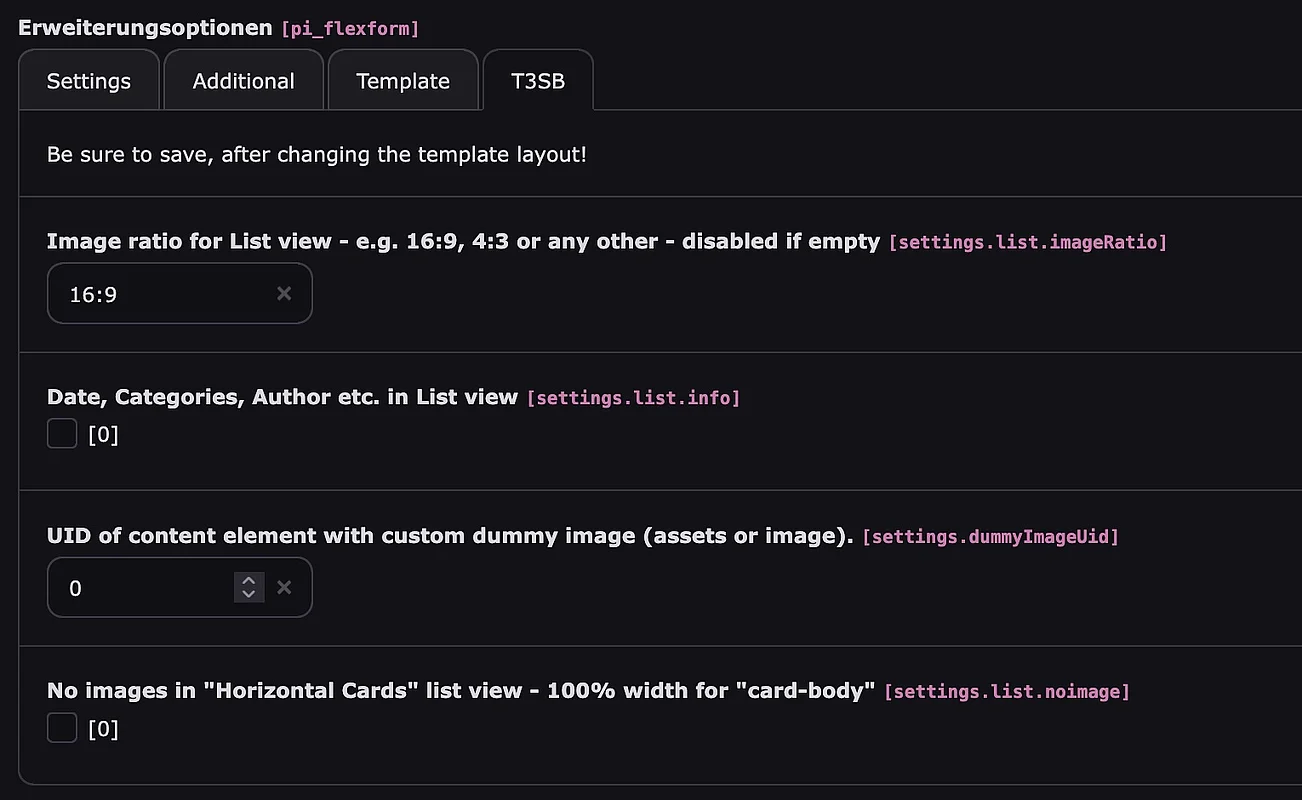The width and height of the screenshot is (1302, 800).
Task: Open the Additional tab
Action: tap(243, 81)
